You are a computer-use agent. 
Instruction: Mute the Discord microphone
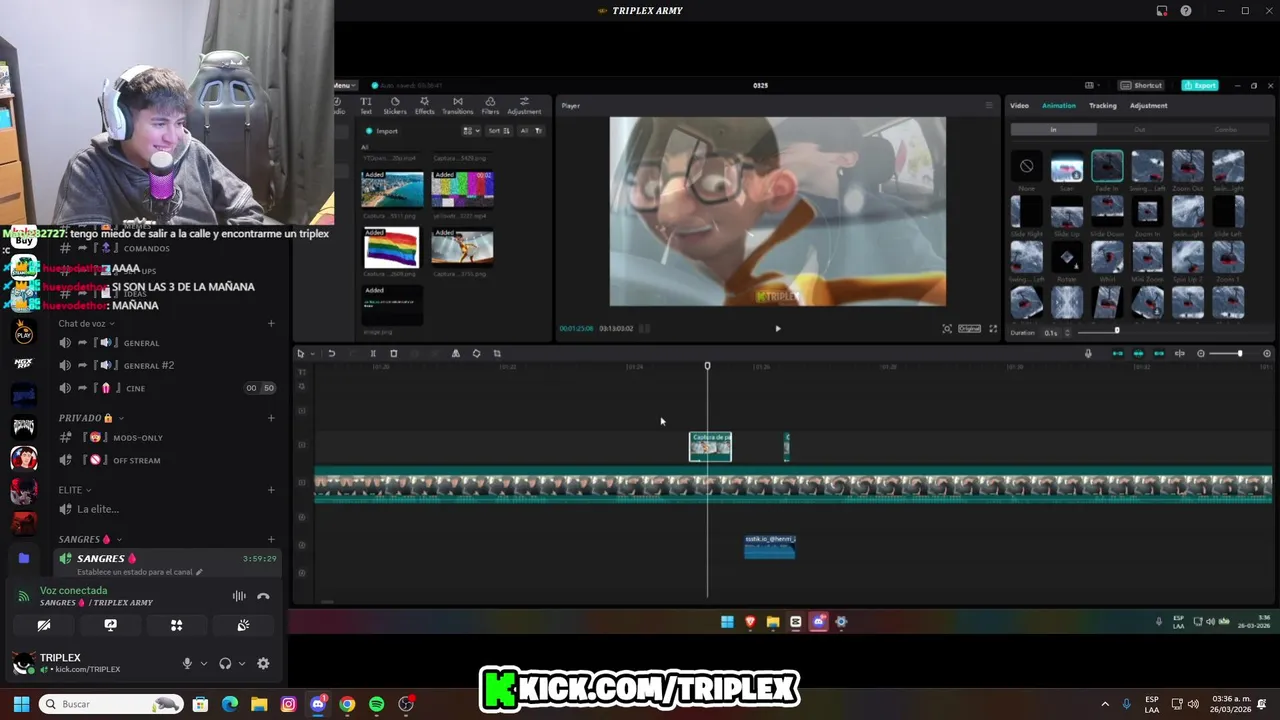click(187, 663)
